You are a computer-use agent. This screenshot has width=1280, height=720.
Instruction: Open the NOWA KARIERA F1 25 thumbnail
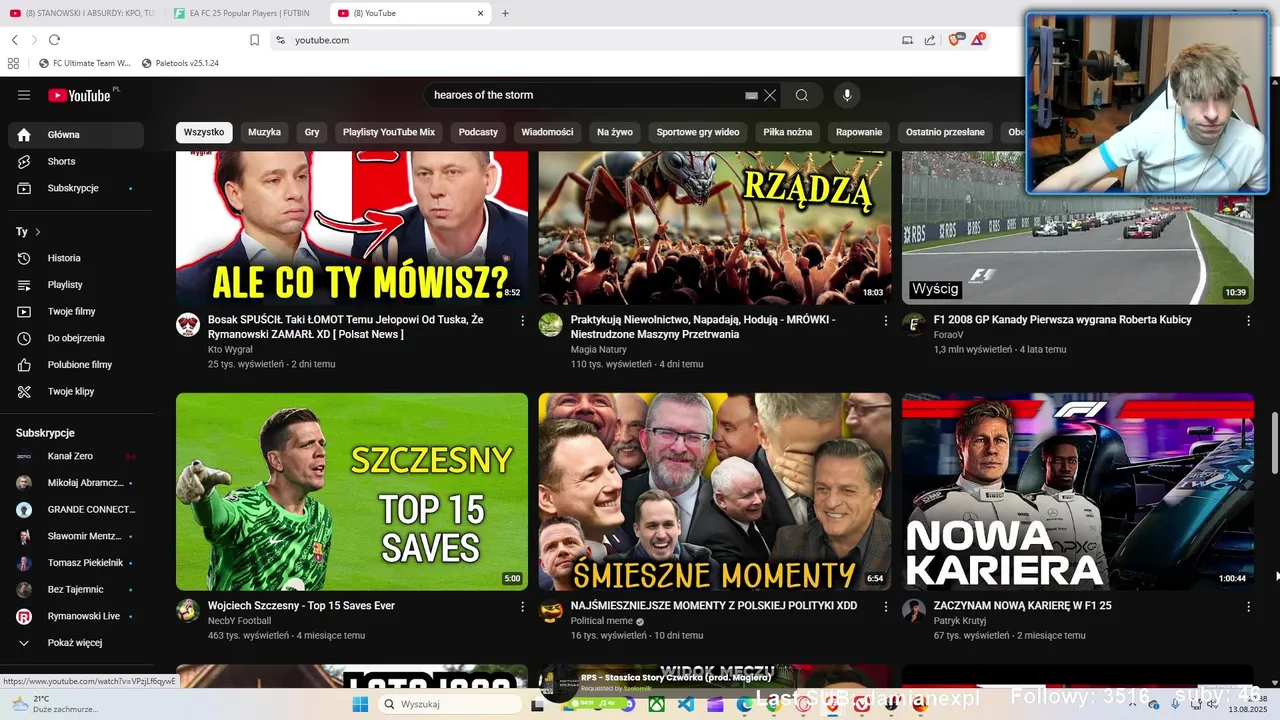[x=1078, y=491]
